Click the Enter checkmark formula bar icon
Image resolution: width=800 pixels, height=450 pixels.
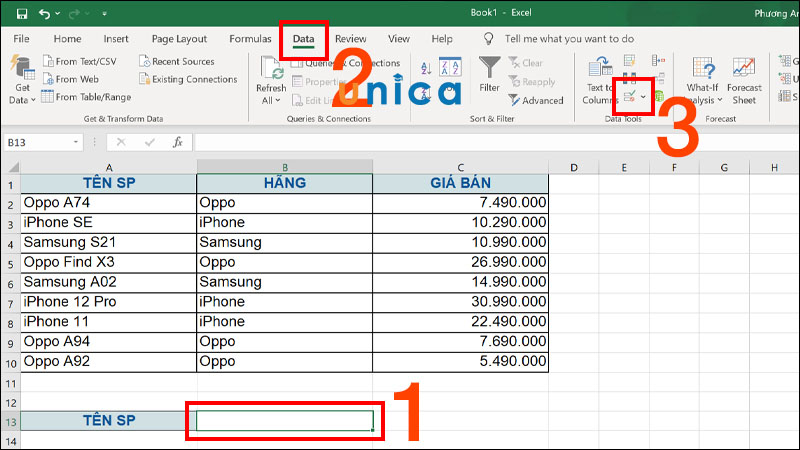point(149,142)
